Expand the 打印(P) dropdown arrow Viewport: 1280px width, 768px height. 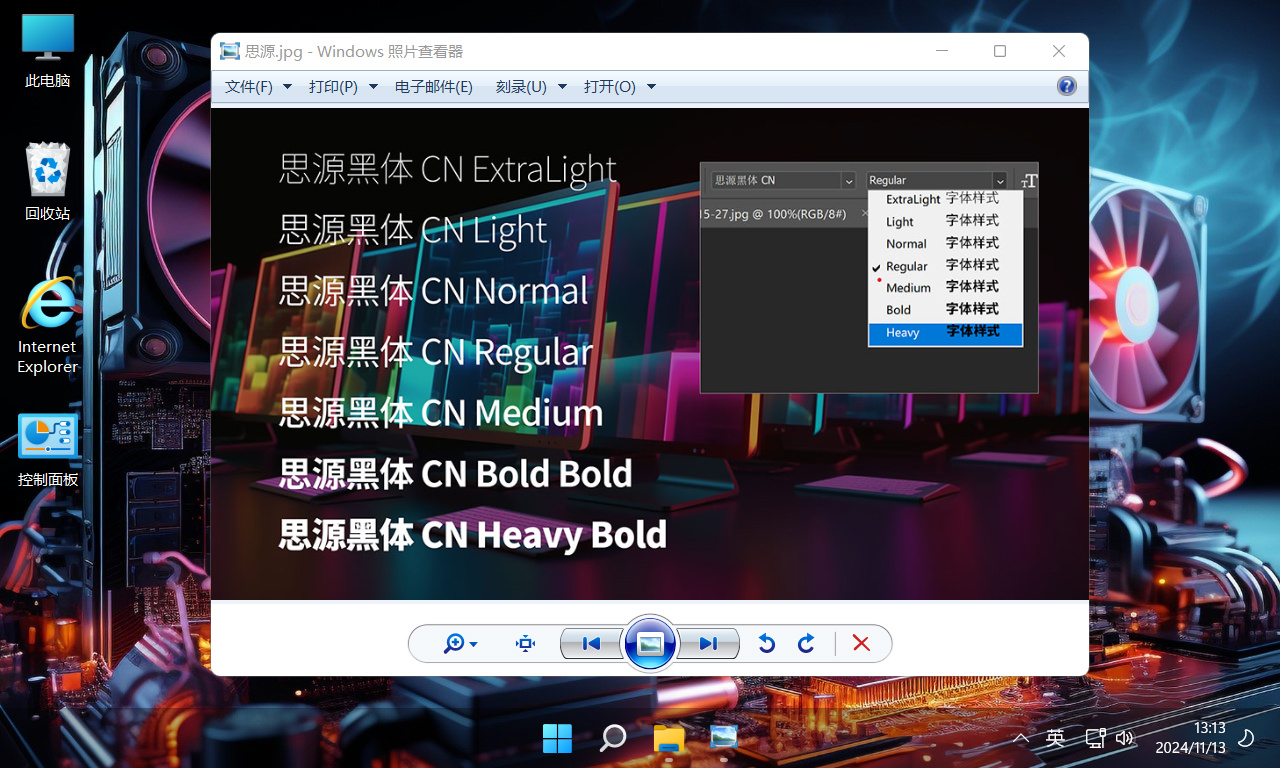coord(373,87)
